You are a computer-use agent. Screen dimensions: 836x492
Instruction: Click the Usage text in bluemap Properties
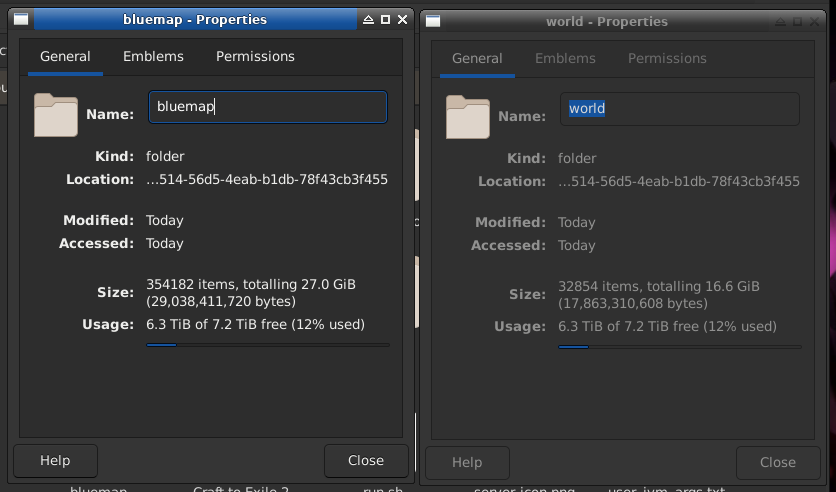coord(255,325)
